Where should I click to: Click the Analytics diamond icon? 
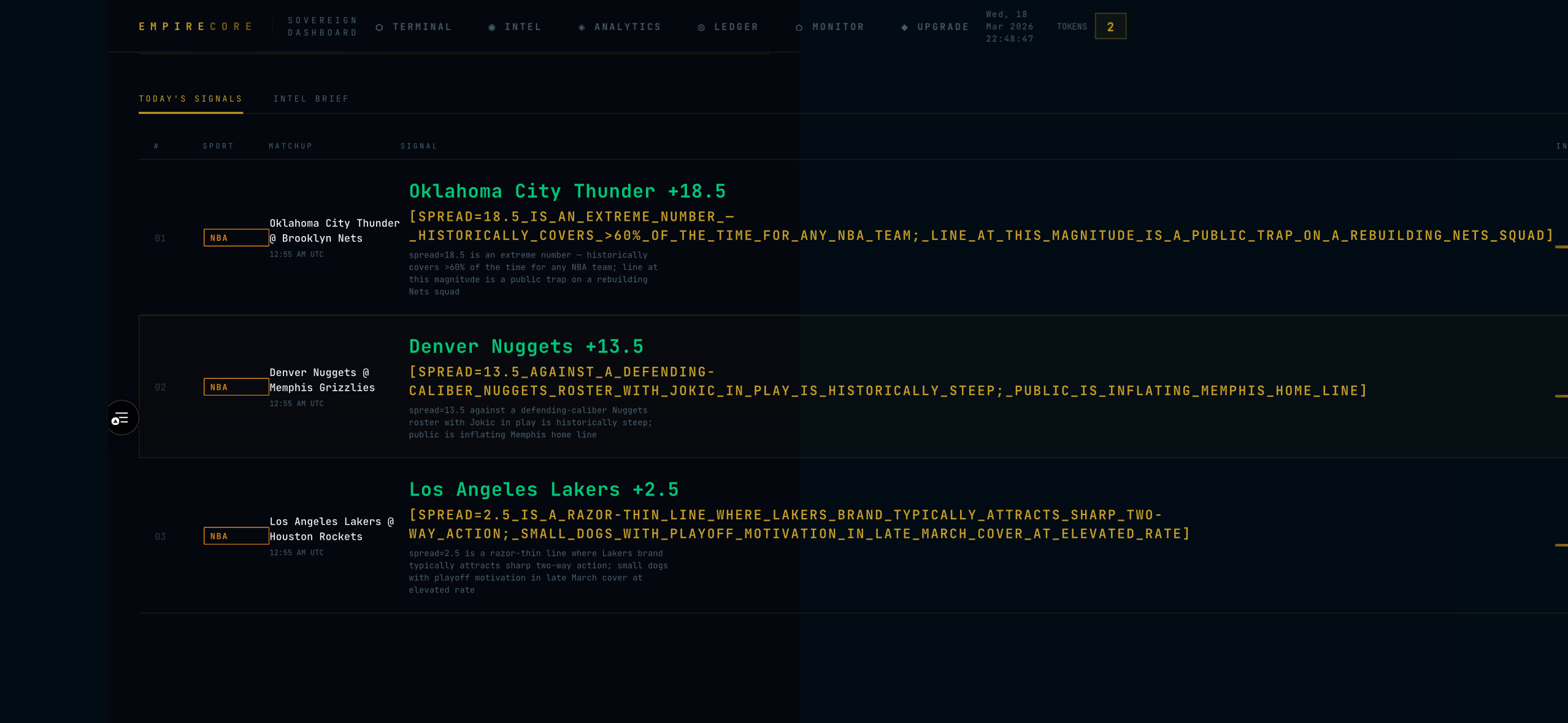(581, 28)
